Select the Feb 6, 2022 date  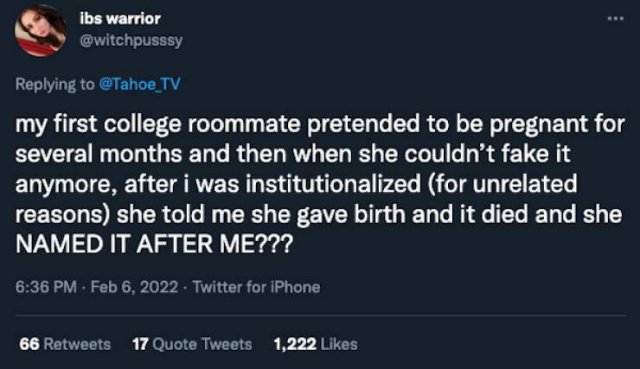tap(134, 287)
